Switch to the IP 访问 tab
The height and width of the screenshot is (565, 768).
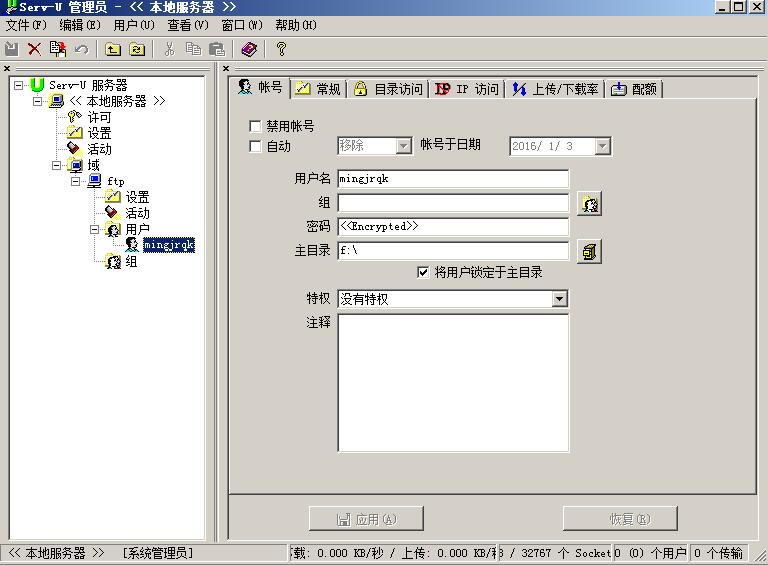(467, 89)
